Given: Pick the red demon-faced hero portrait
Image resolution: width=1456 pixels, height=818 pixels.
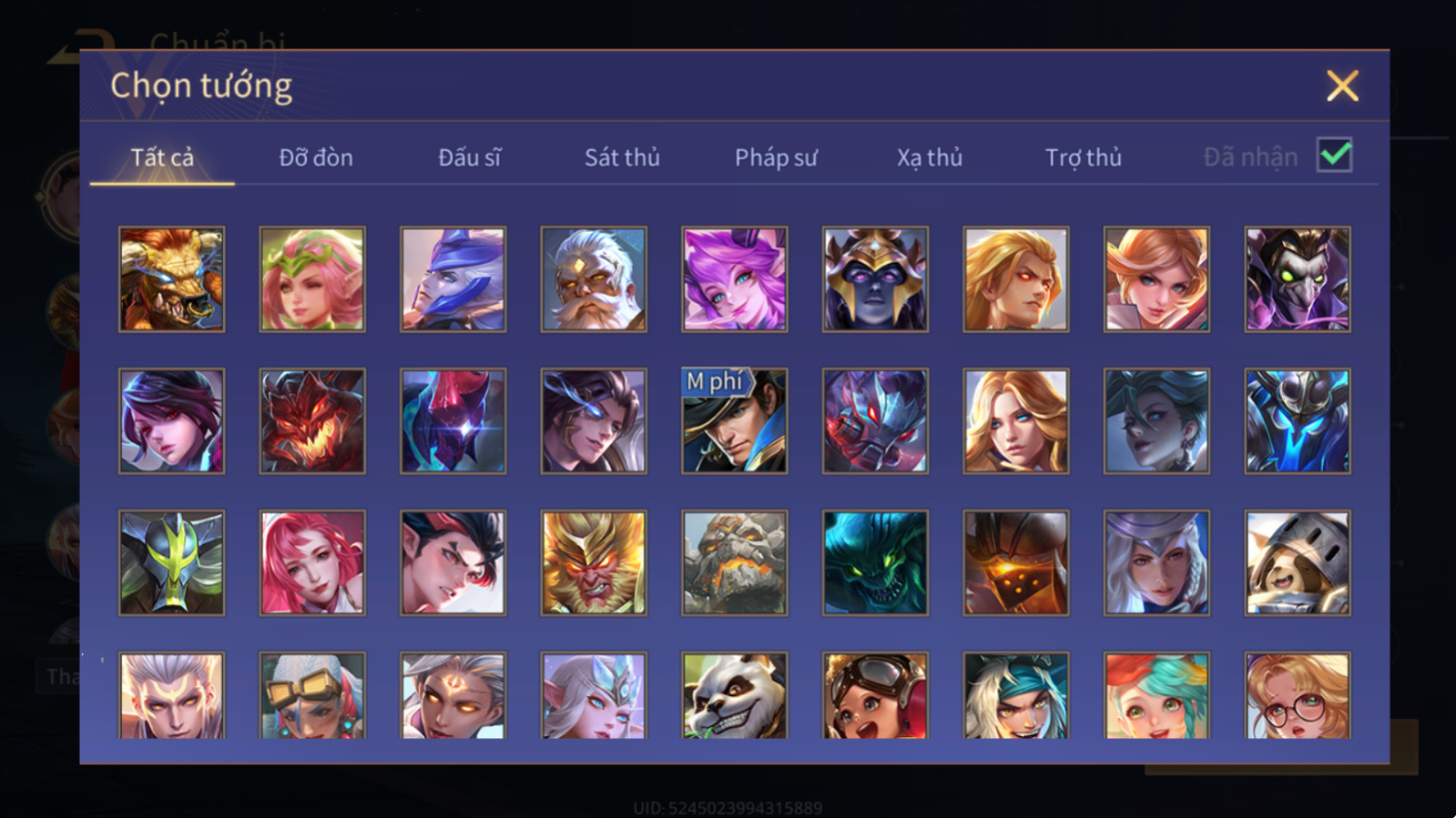Looking at the screenshot, I should click(x=313, y=420).
